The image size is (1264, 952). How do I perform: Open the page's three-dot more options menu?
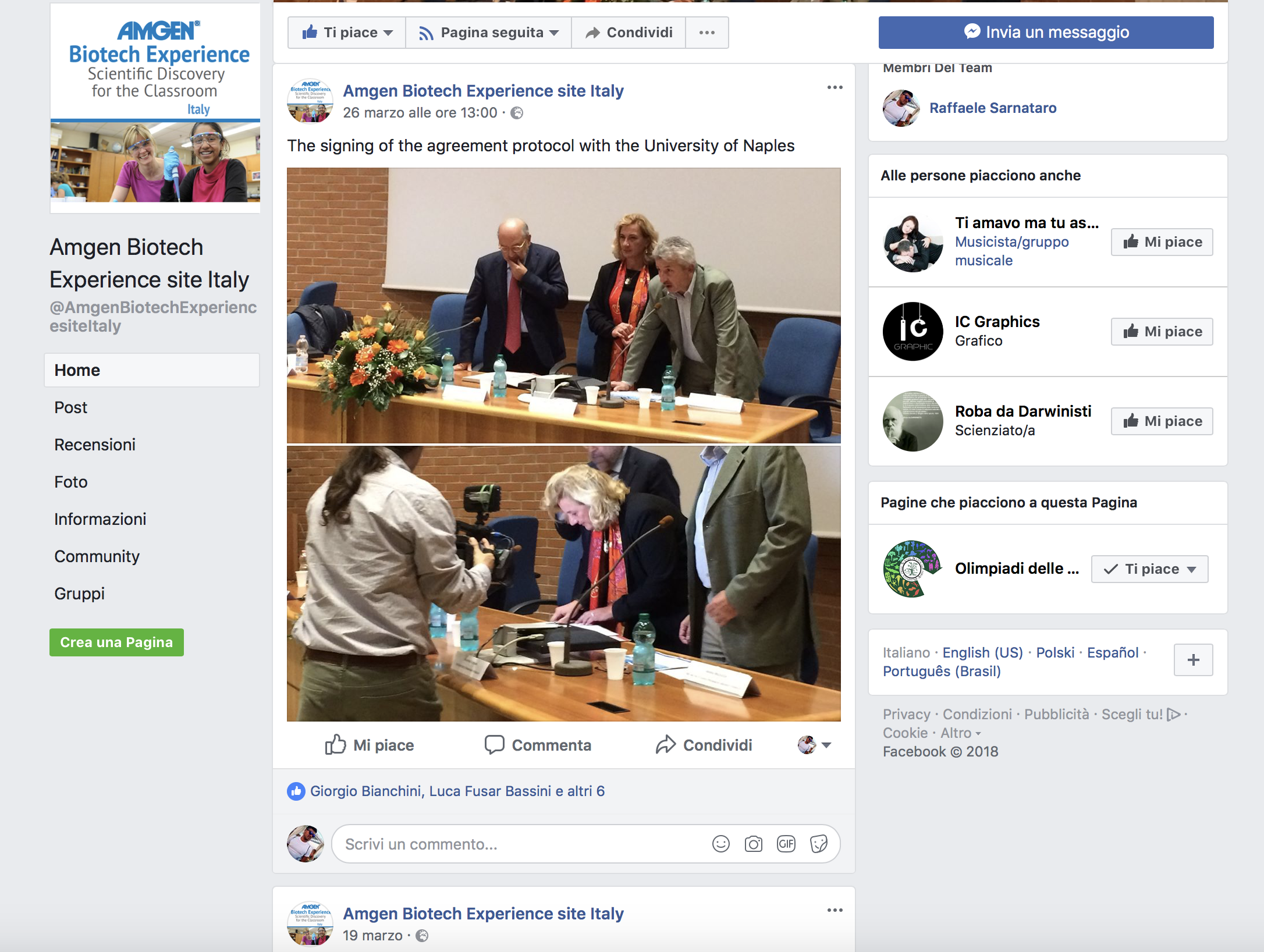[706, 33]
